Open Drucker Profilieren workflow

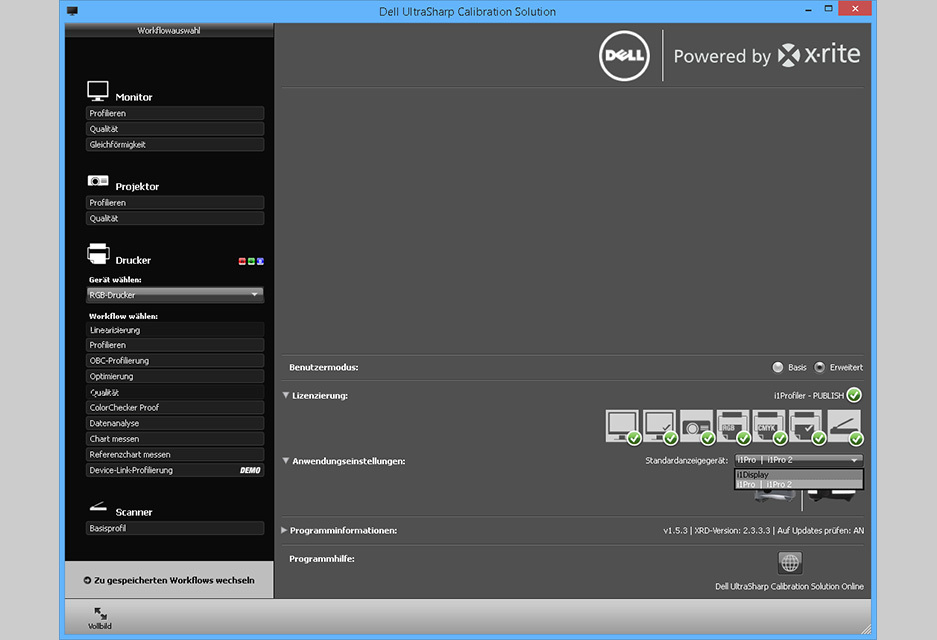pyautogui.click(x=175, y=345)
